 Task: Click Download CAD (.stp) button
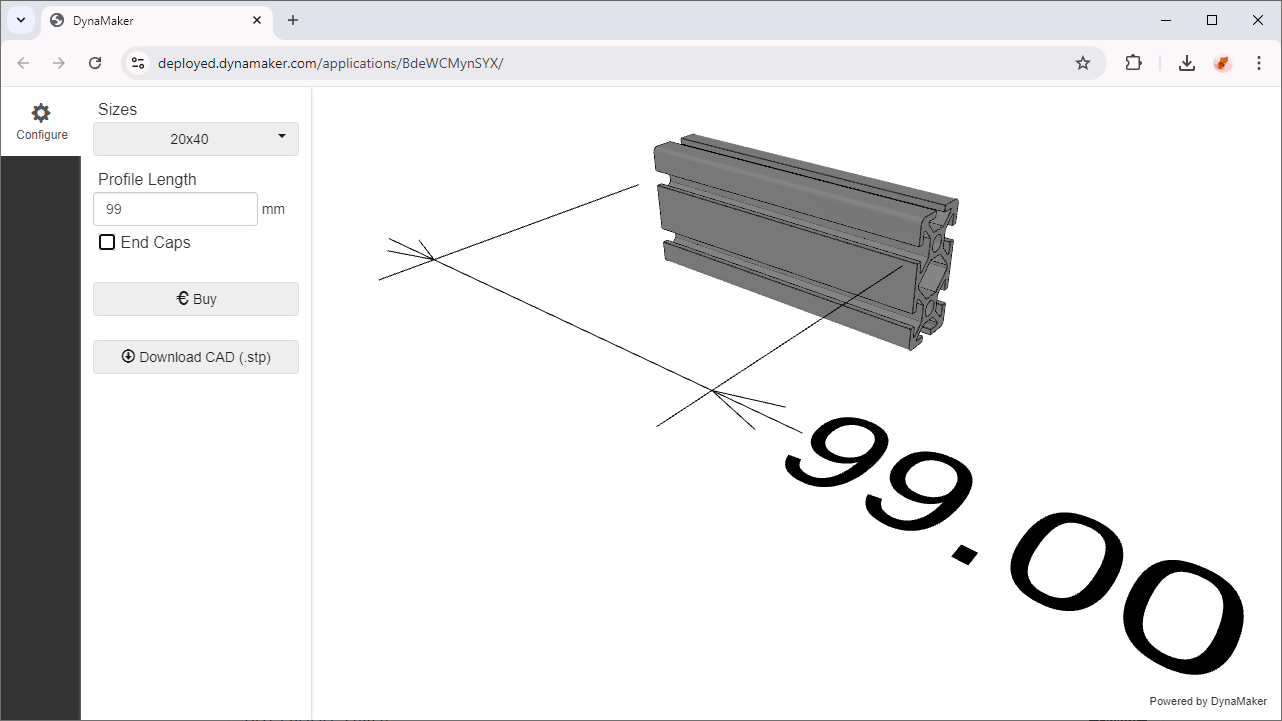tap(196, 357)
